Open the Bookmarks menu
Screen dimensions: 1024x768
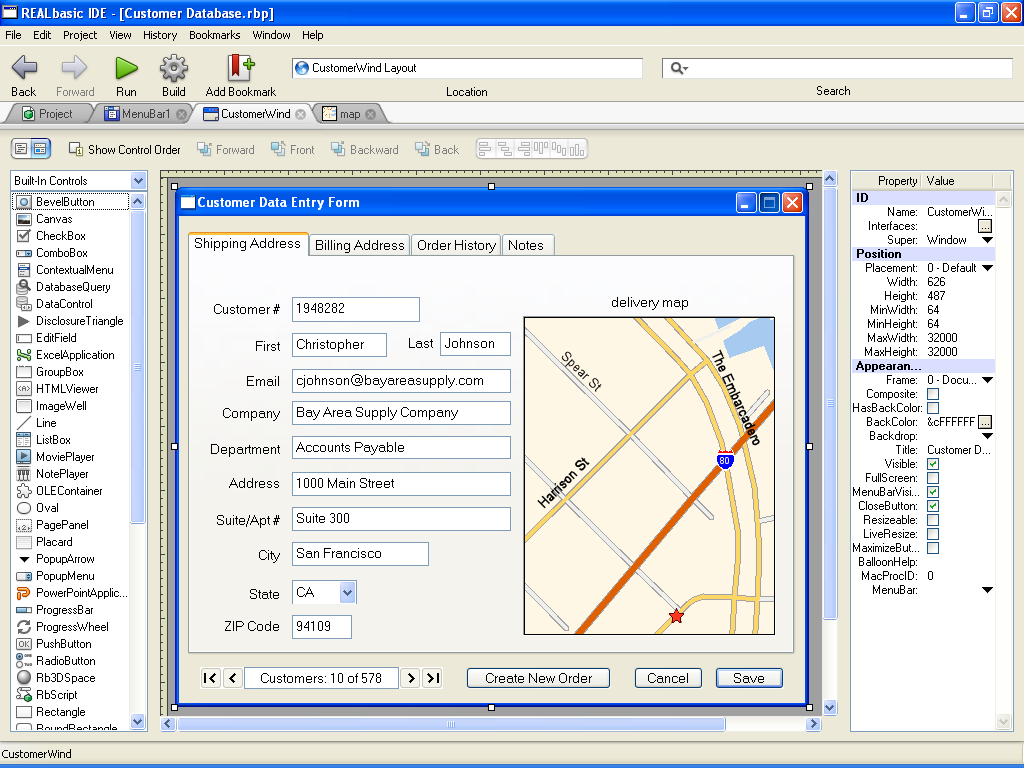tap(214, 35)
